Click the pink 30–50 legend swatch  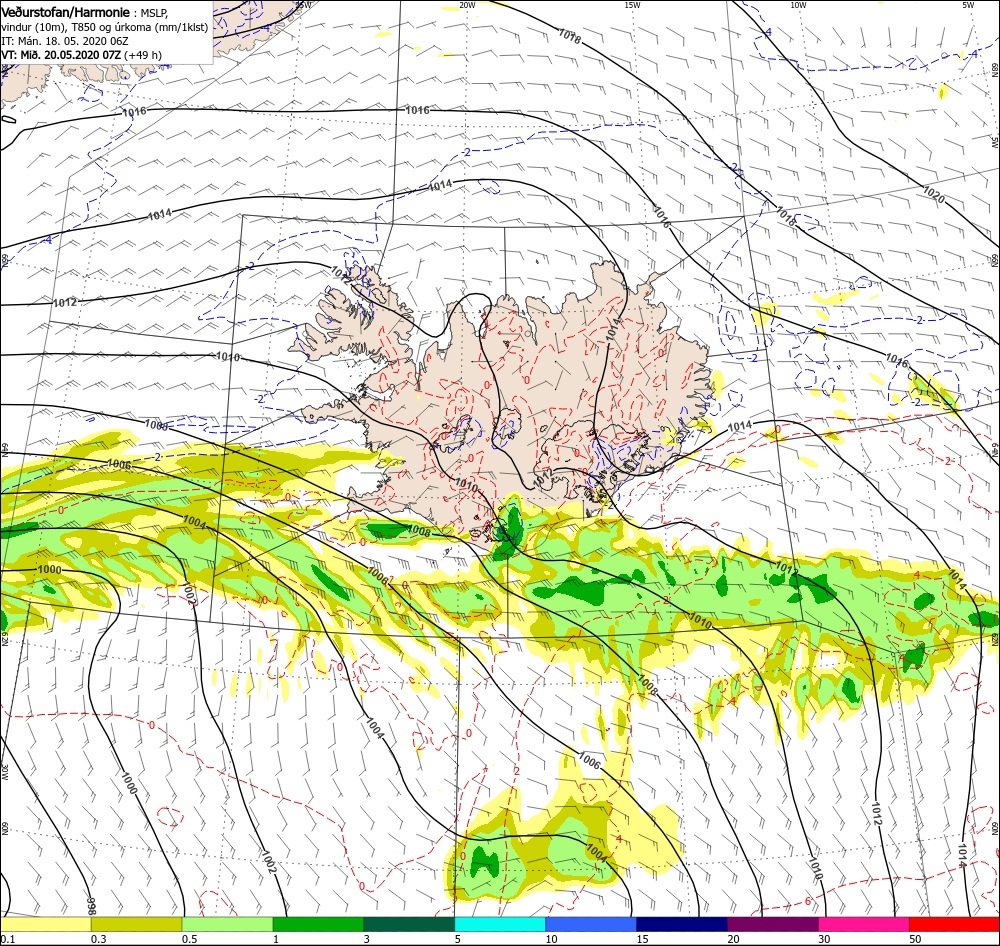point(864,924)
